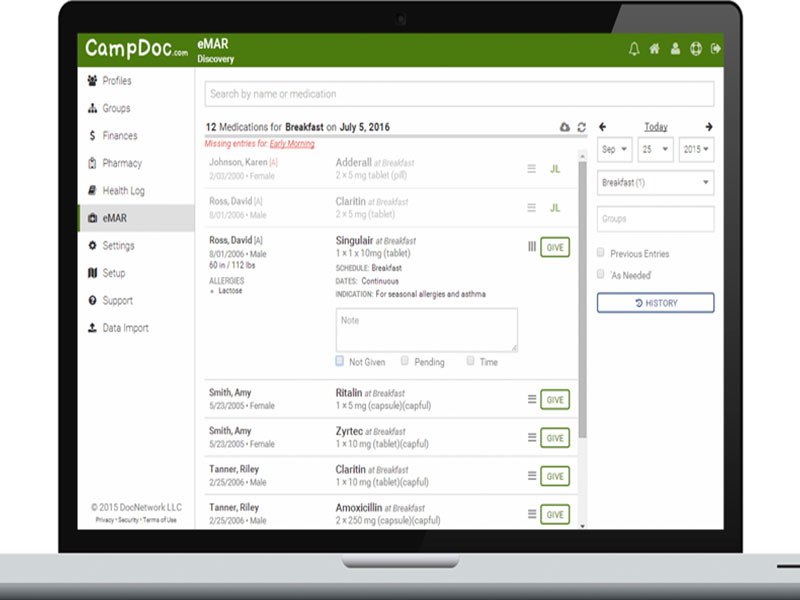The width and height of the screenshot is (800, 600).
Task: Click the cloud download icon above medication list
Action: [x=564, y=127]
